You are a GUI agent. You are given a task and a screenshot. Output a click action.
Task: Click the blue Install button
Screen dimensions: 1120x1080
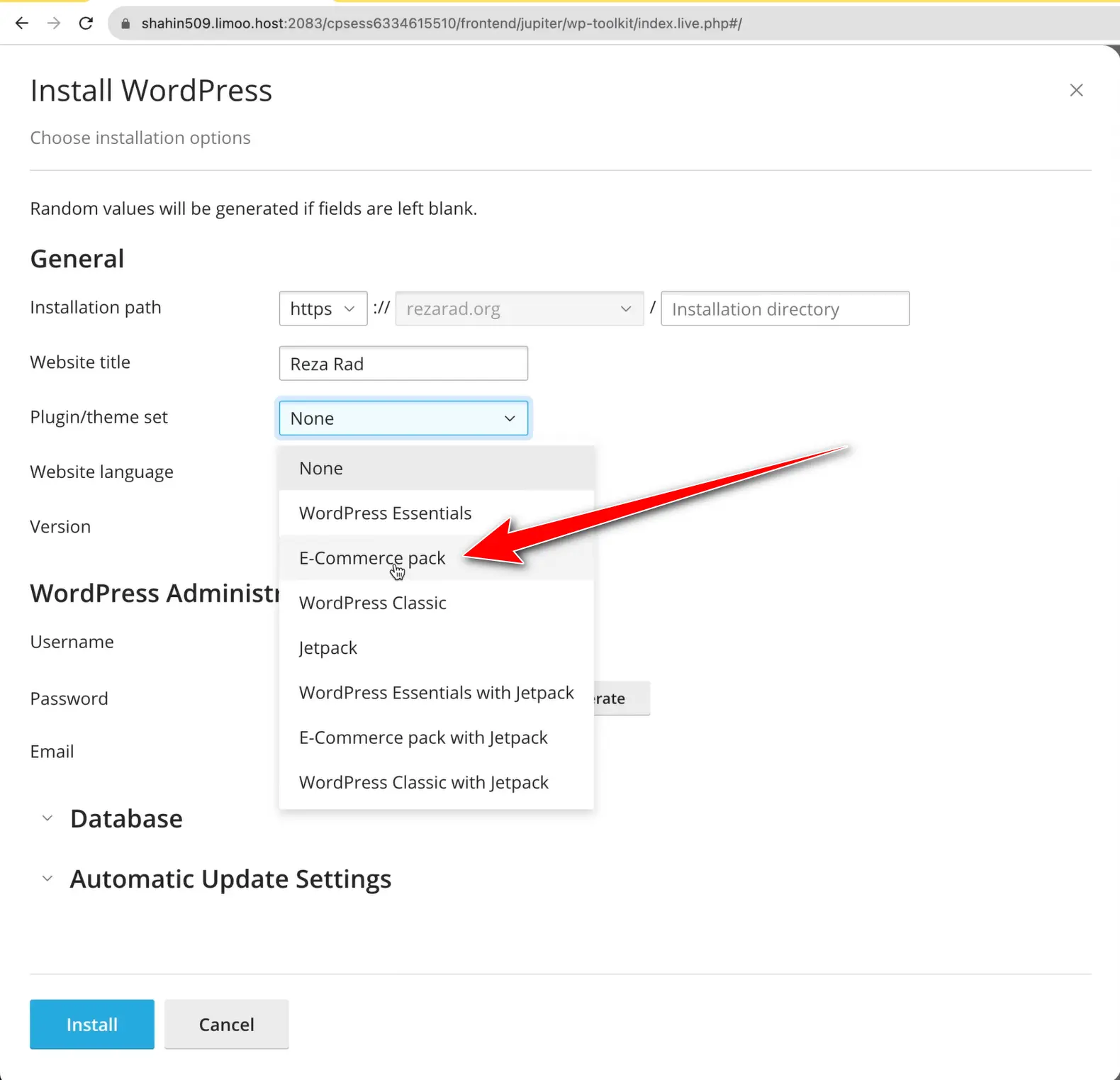tap(92, 1024)
